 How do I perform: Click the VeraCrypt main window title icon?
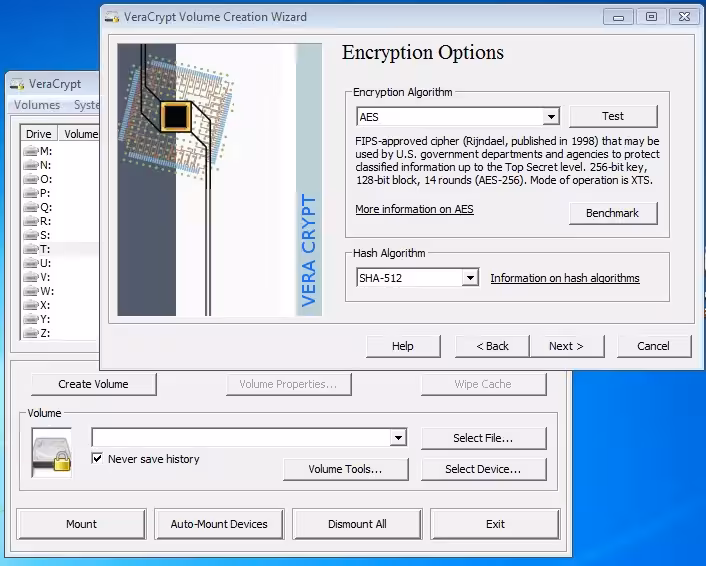pyautogui.click(x=17, y=84)
